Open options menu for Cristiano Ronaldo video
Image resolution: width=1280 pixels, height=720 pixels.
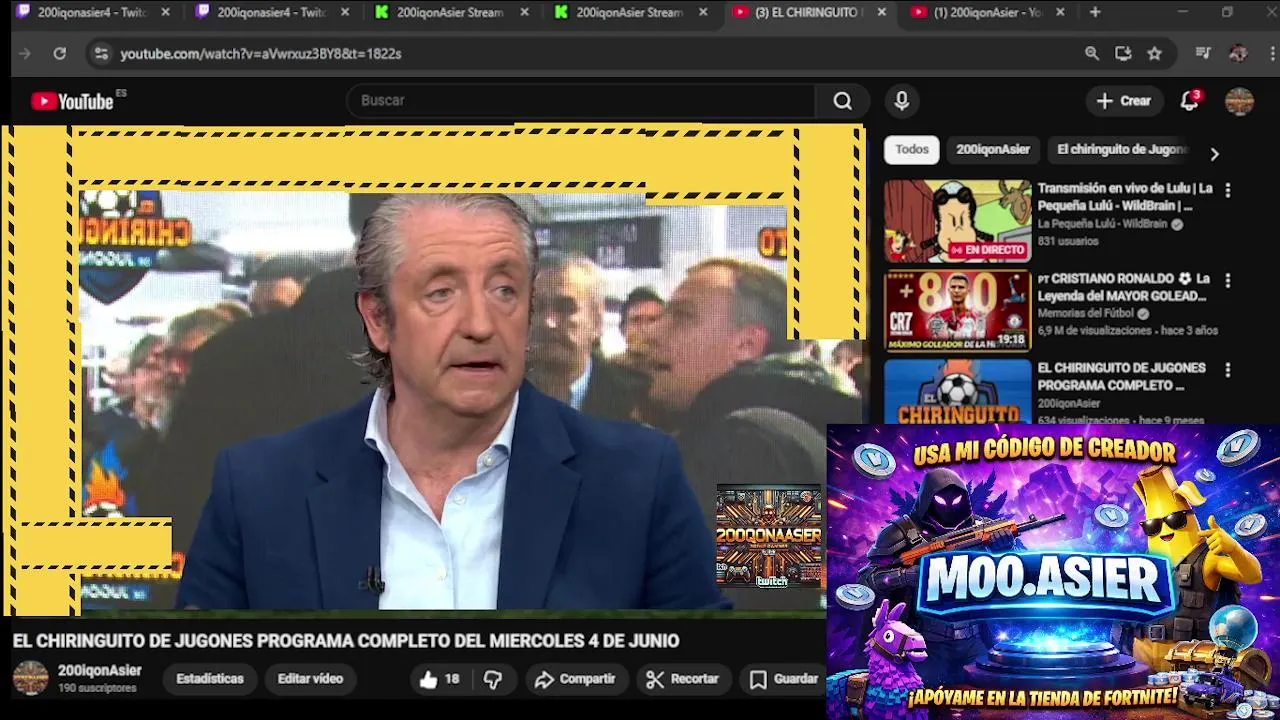pyautogui.click(x=1227, y=281)
